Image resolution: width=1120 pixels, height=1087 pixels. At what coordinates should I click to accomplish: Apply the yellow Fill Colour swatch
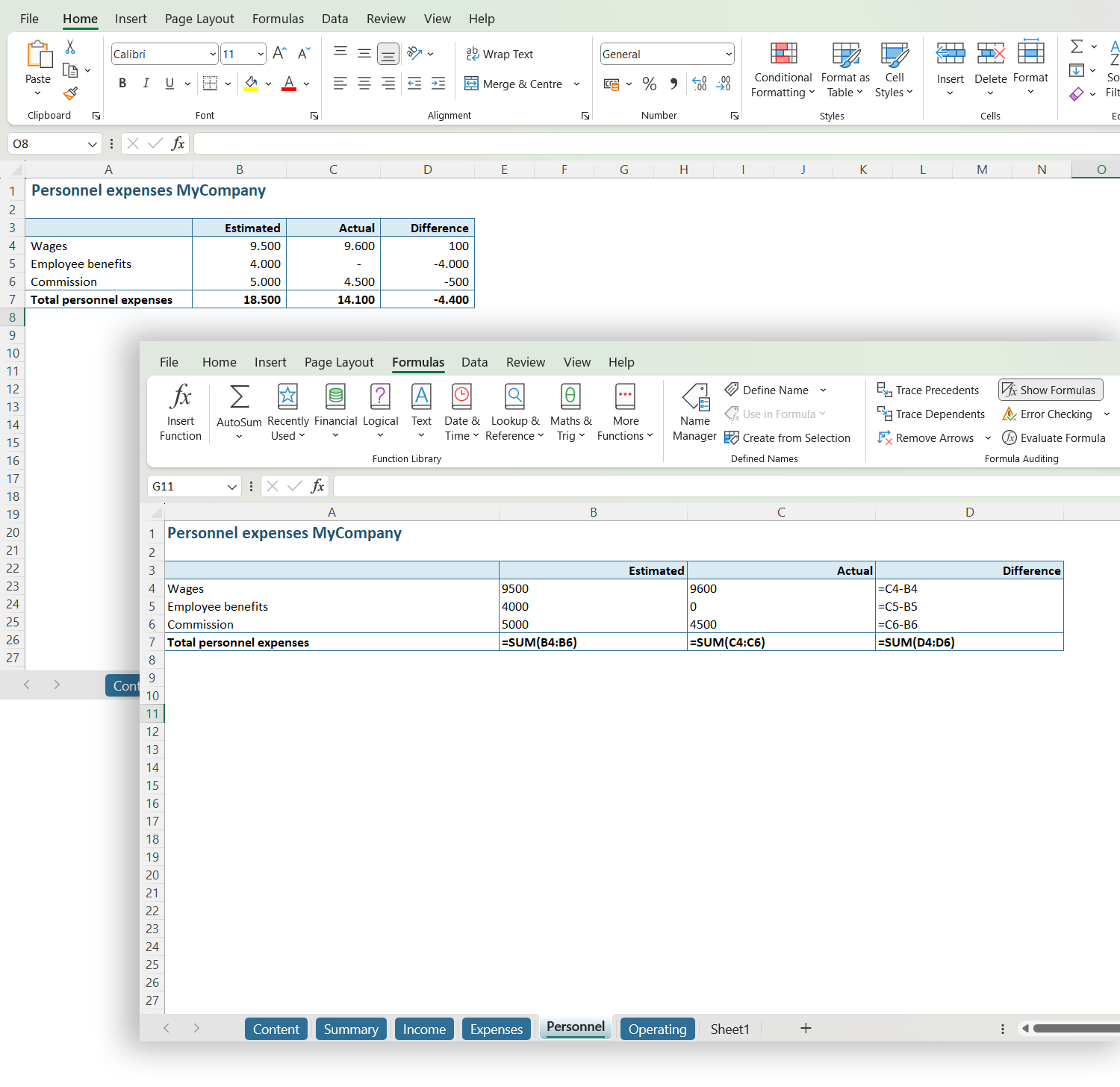[x=251, y=84]
